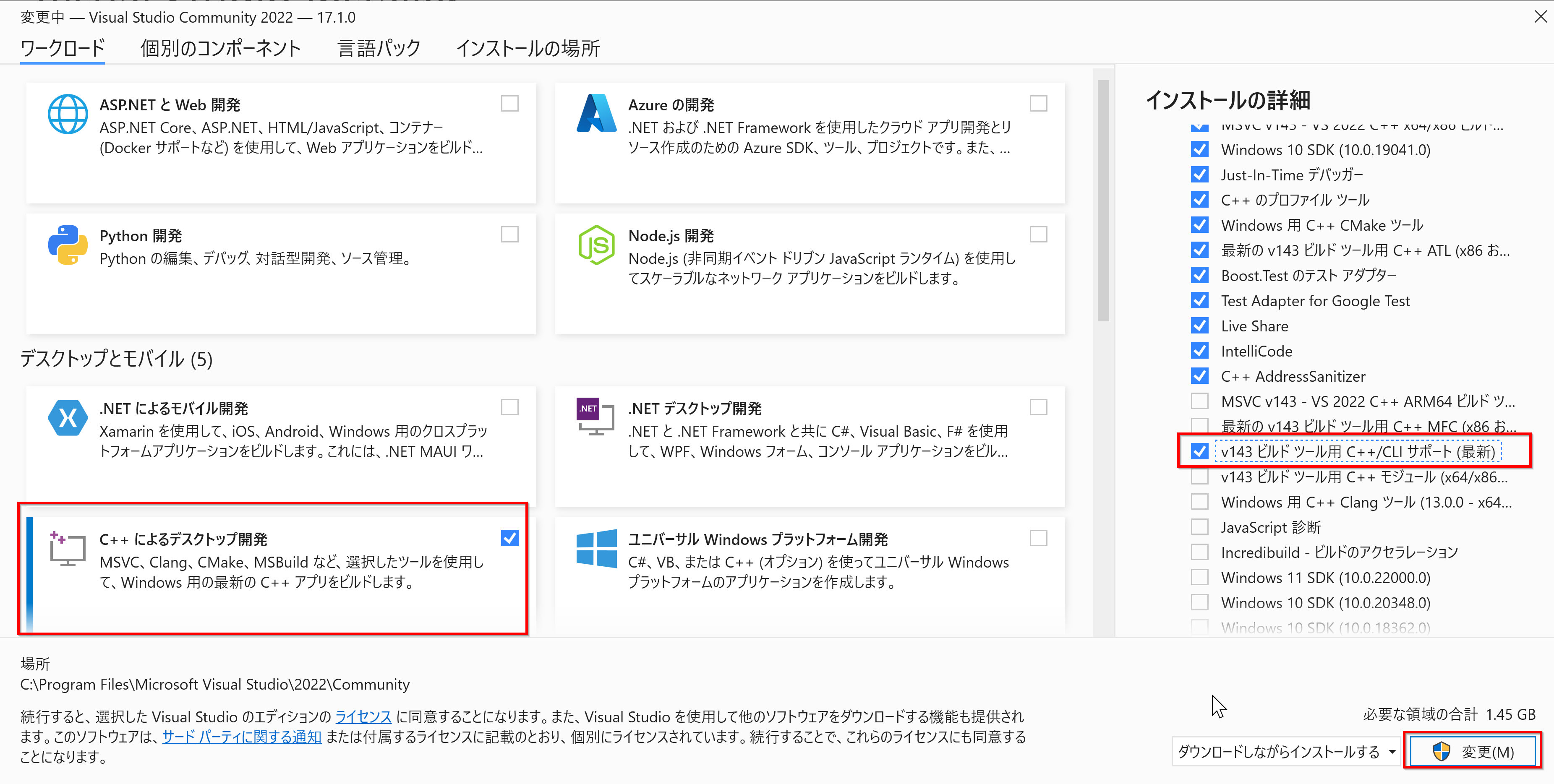Click the C++ desktop development monitor icon
The height and width of the screenshot is (784, 1554).
click(67, 549)
